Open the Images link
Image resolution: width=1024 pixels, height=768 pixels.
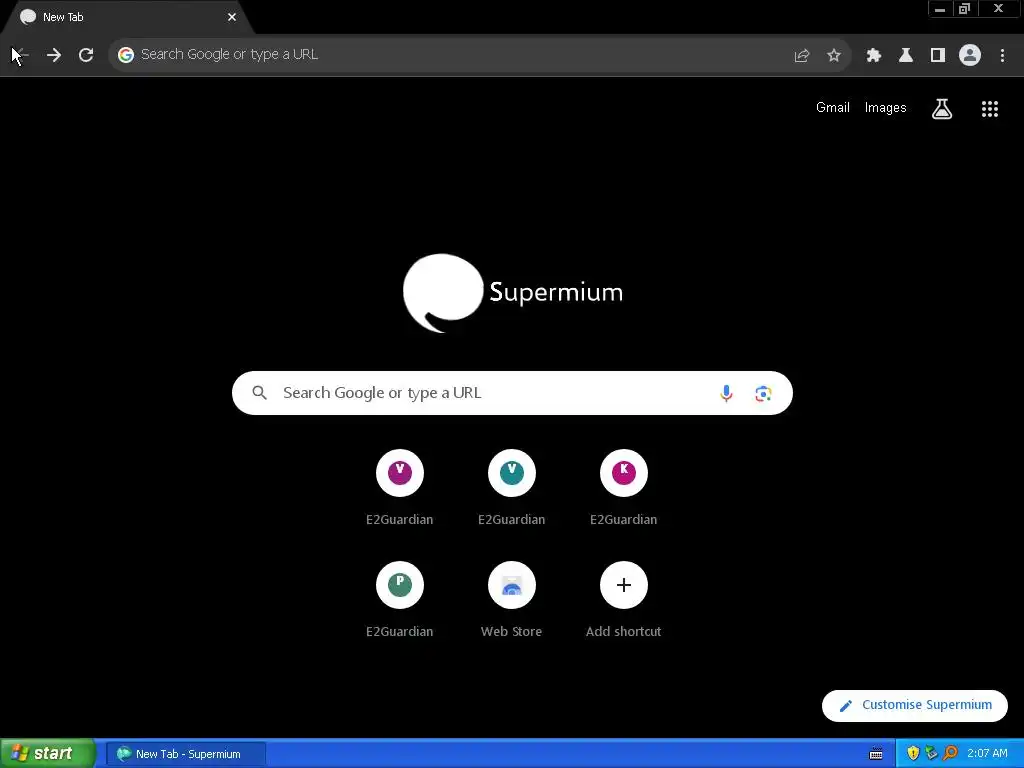tap(886, 108)
